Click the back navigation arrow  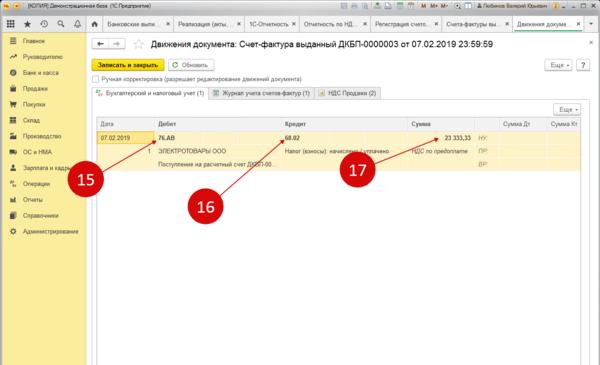100,44
